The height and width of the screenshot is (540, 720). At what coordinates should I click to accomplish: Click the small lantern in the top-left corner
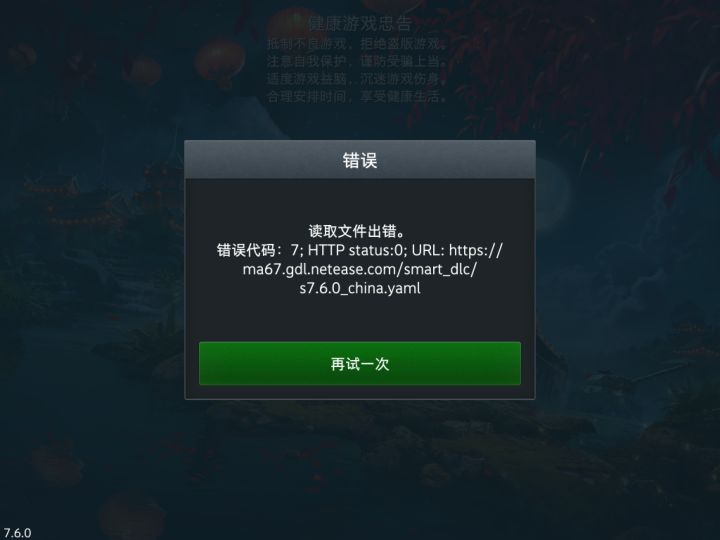(21, 55)
